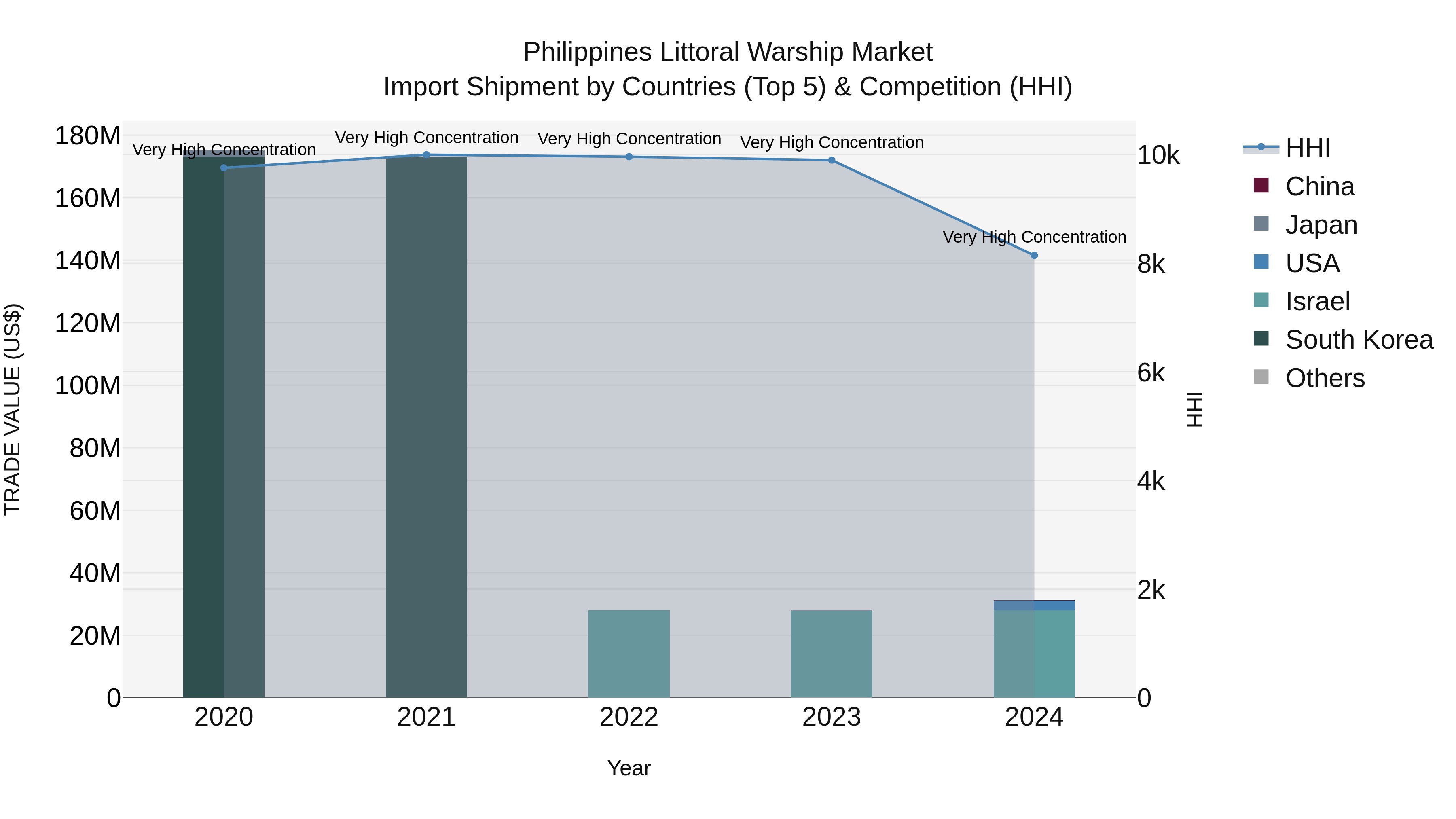Click the China legend color swatch
Image resolution: width=1456 pixels, height=819 pixels.
coord(1261,185)
